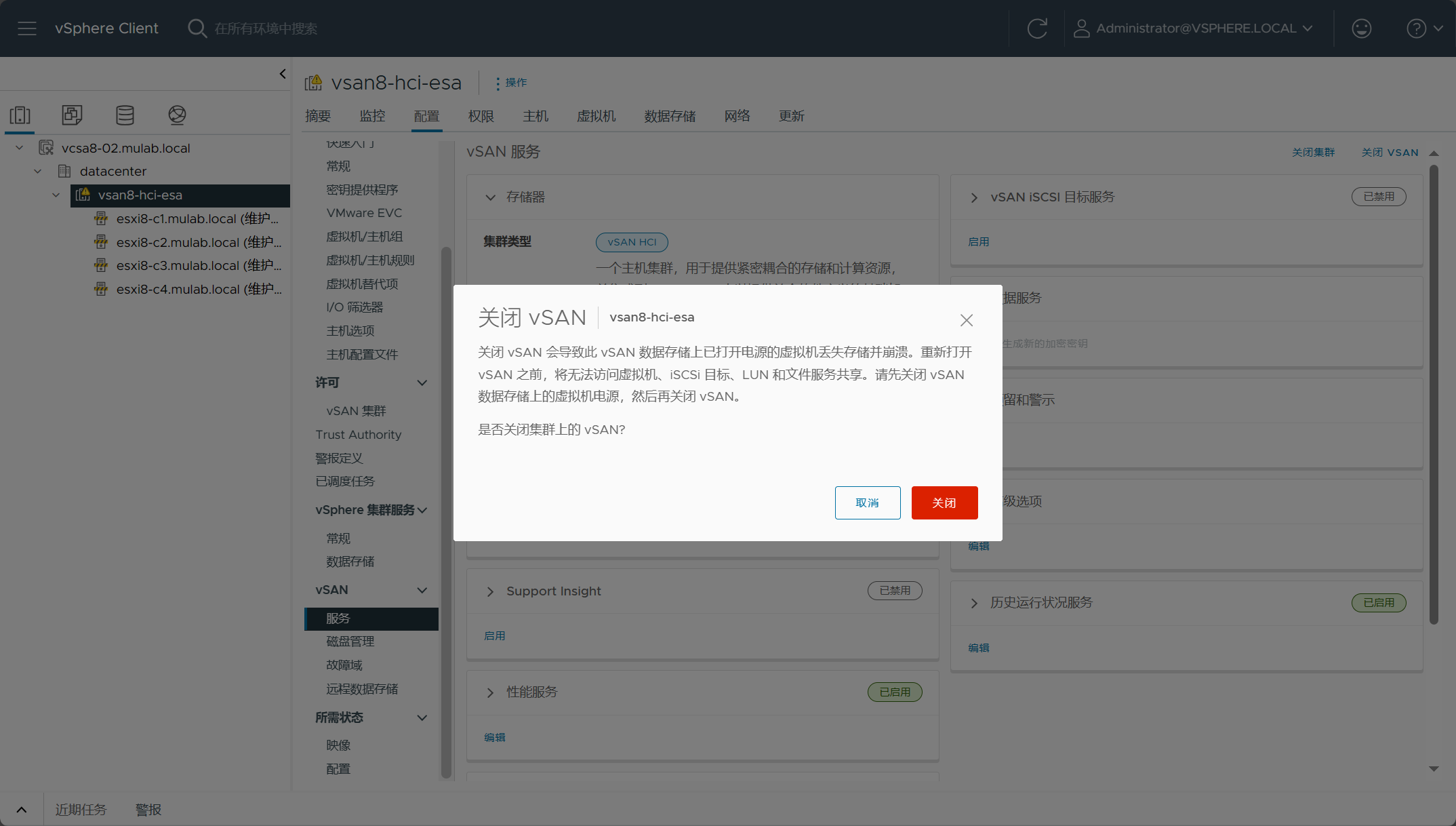1456x826 pixels.
Task: Open the 数据存储 tab
Action: (x=670, y=116)
